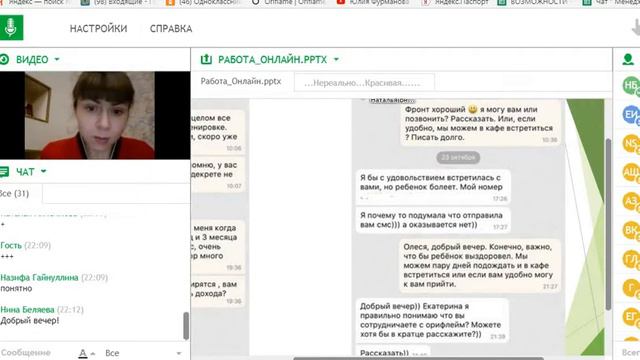Open the Все recipient dropdown
This screenshot has width=640, height=360.
coord(143,353)
